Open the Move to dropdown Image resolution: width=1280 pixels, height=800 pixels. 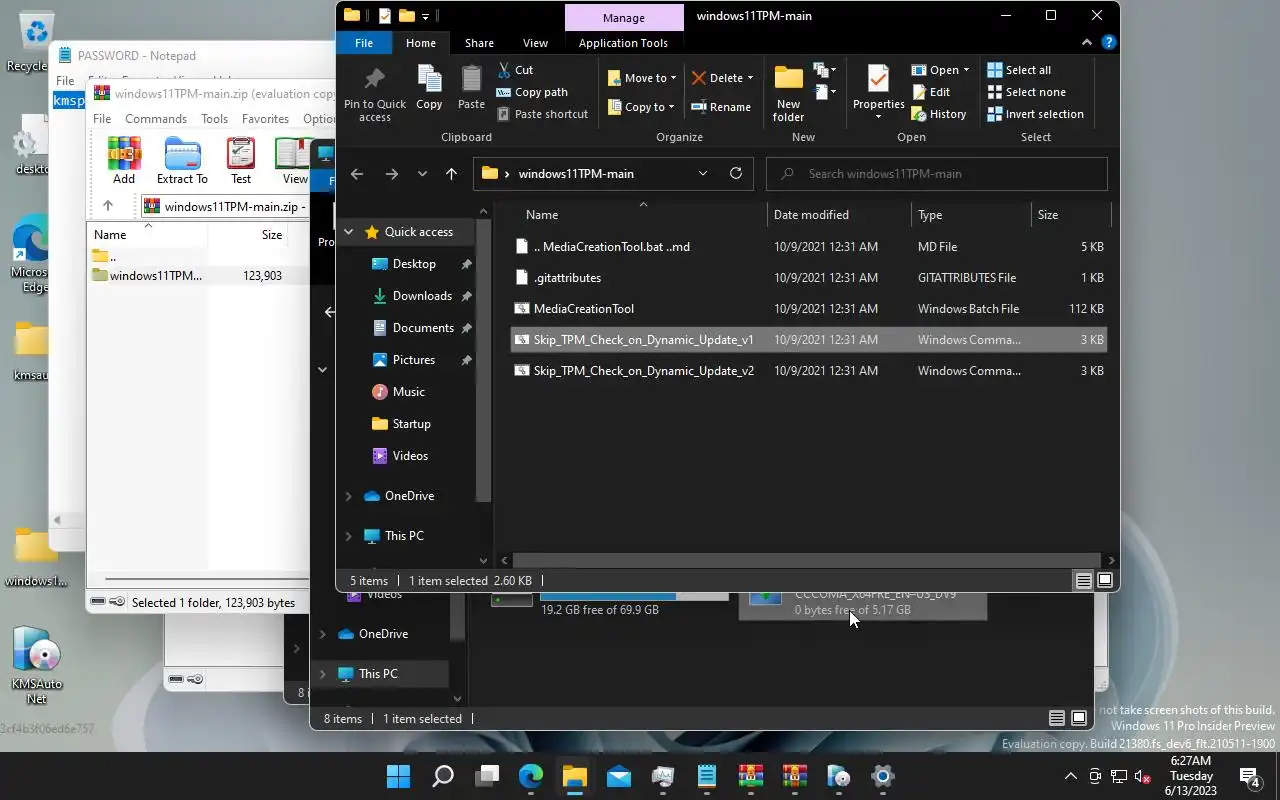[641, 78]
